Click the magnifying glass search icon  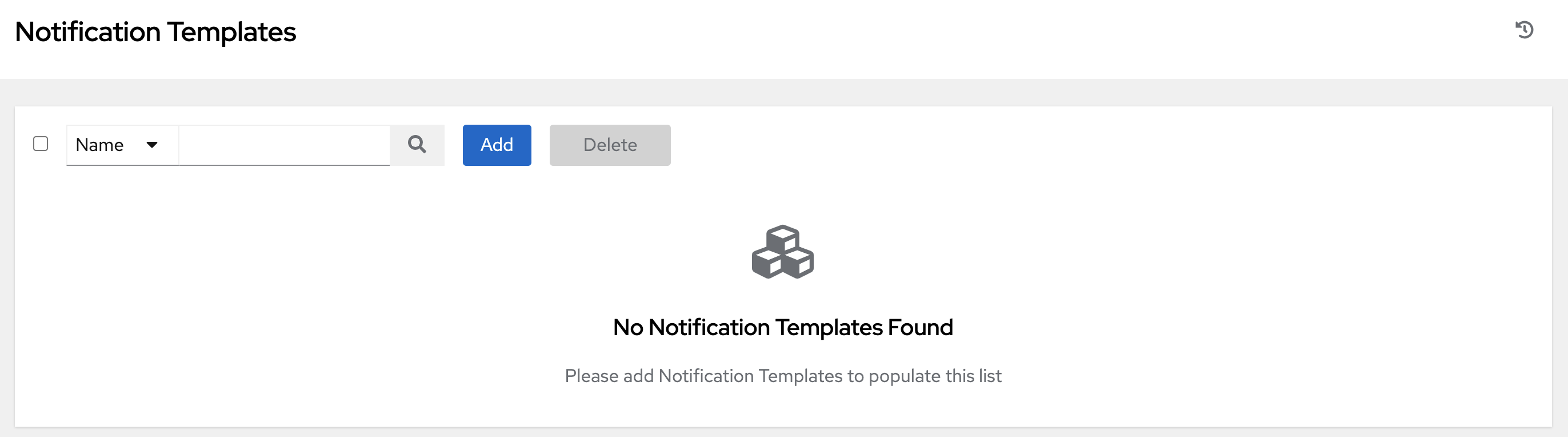[418, 145]
